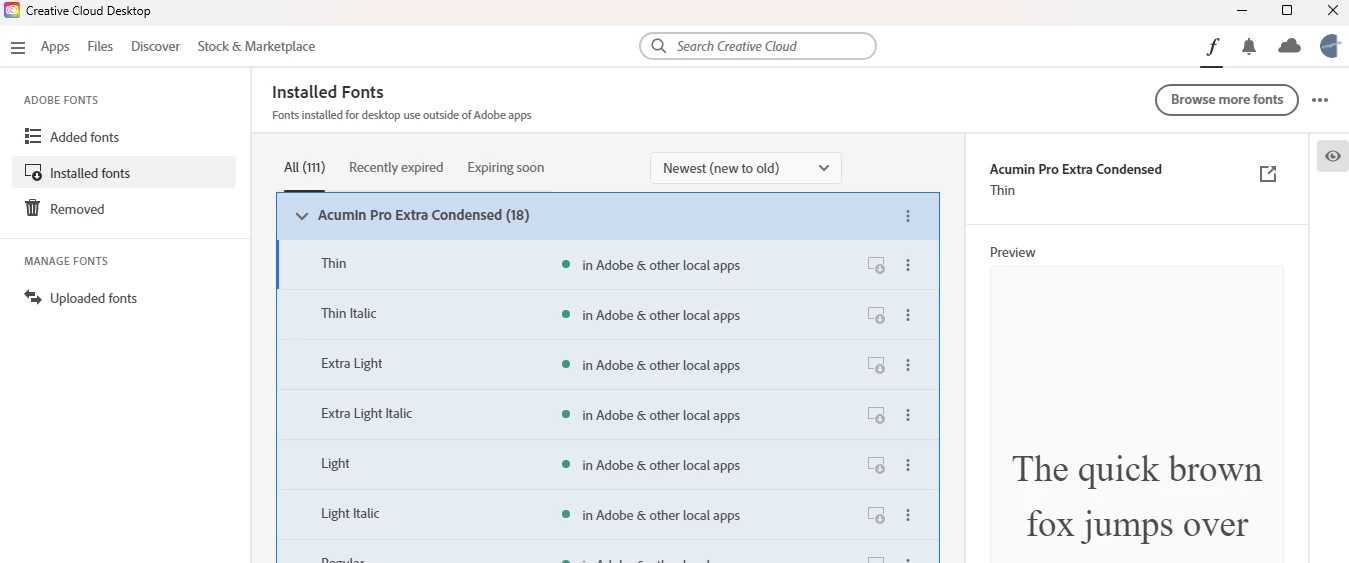Open family options for Acumin Pro Extra Condensed
1349x563 pixels.
tap(908, 216)
